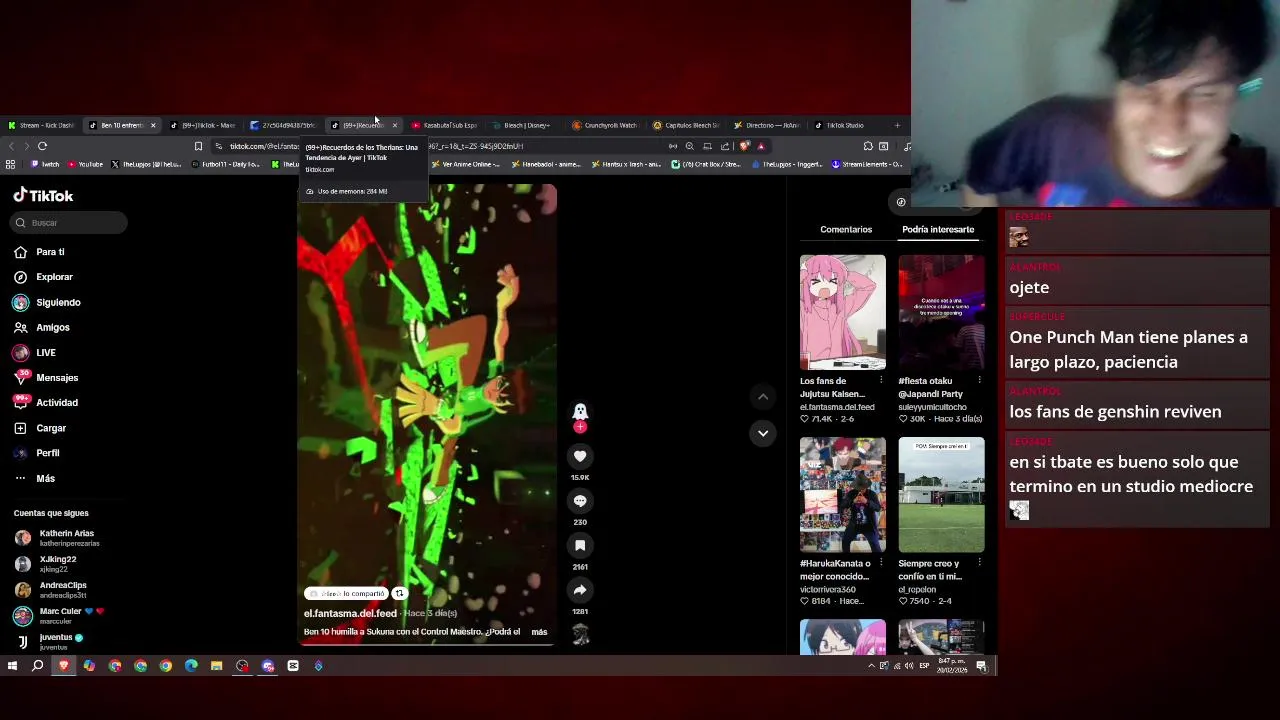Follow creator with the red plus badge
The image size is (1280, 720).
(580, 427)
